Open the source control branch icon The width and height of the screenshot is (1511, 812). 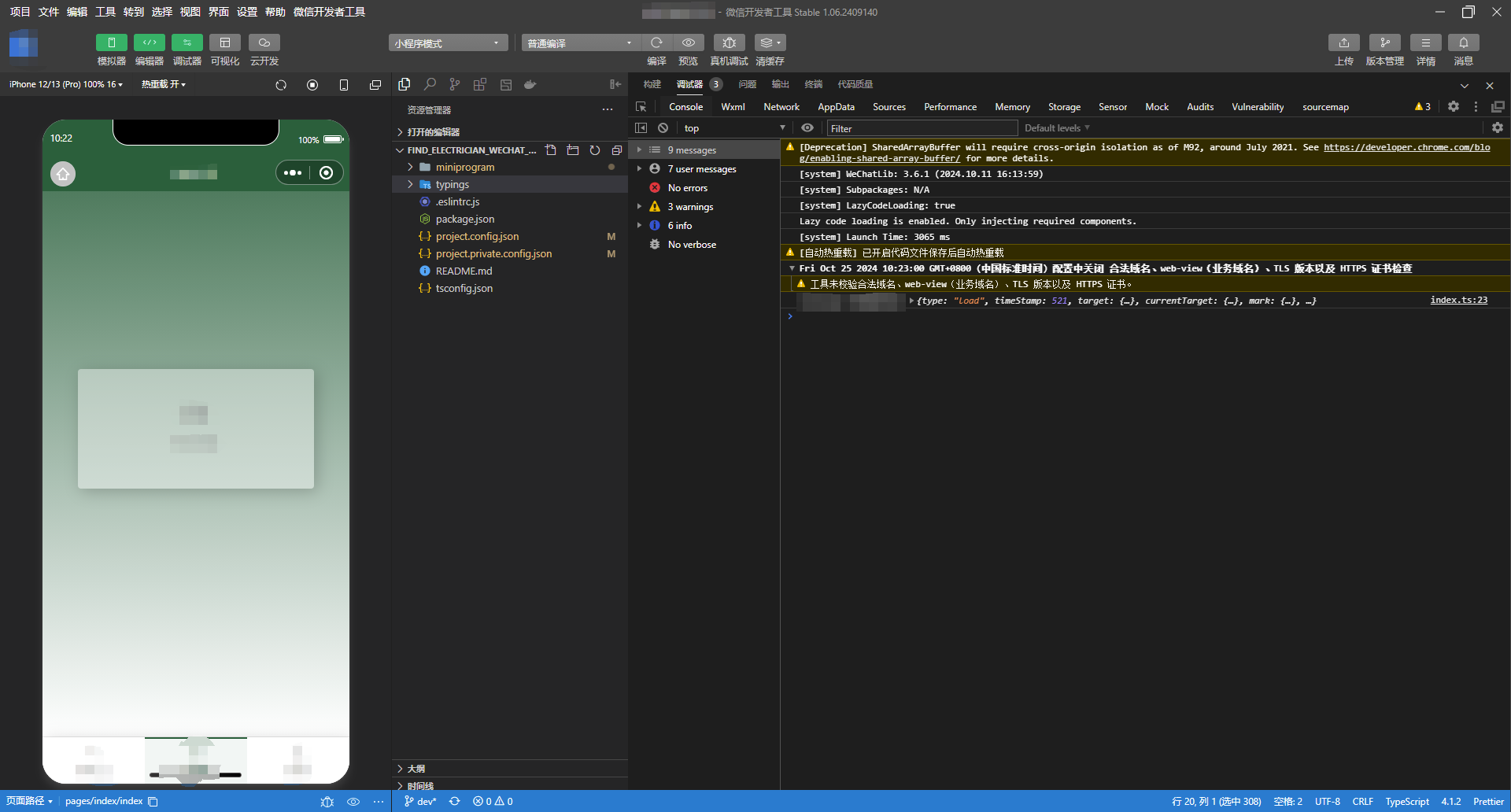pos(455,84)
